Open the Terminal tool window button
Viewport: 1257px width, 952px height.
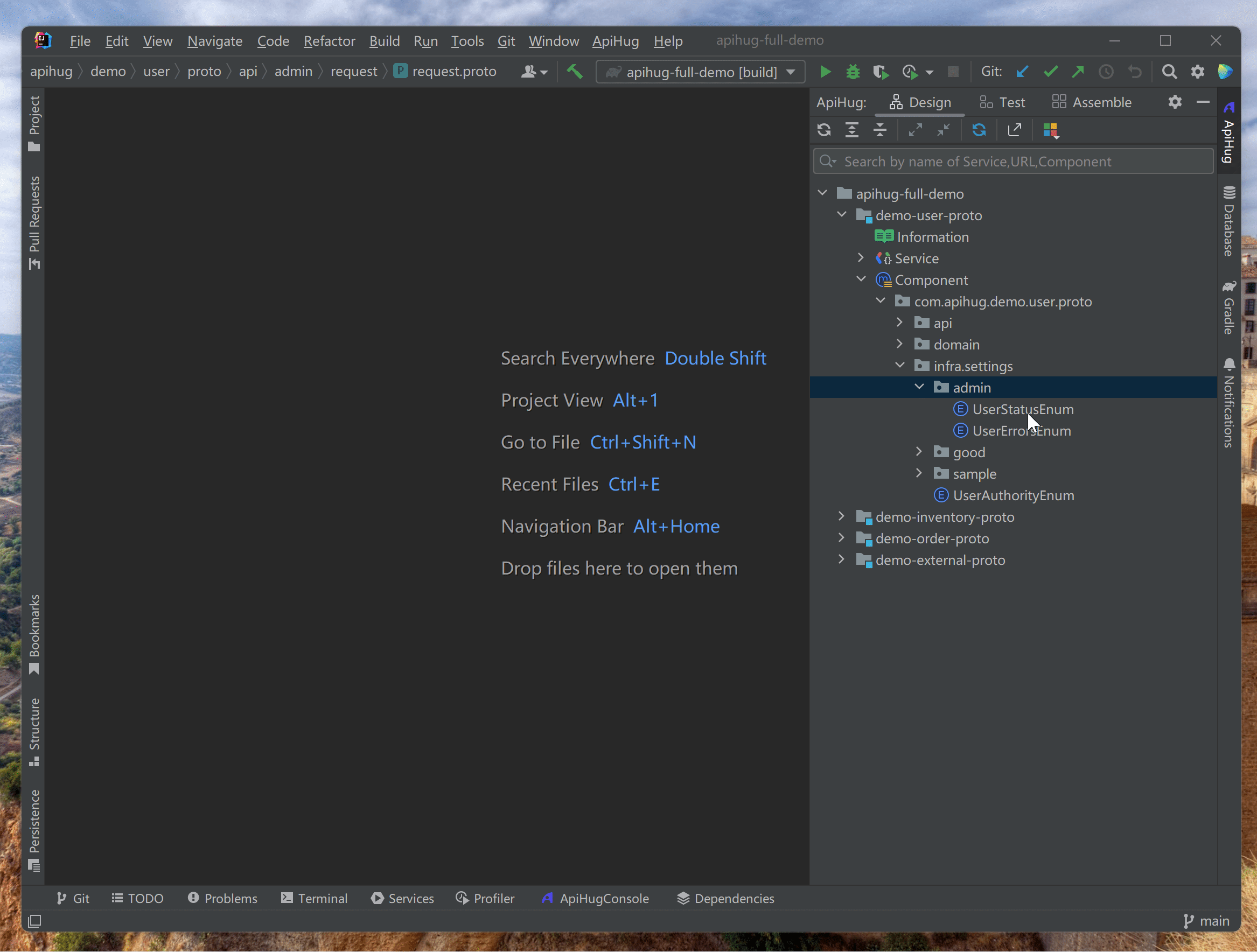pyautogui.click(x=315, y=898)
